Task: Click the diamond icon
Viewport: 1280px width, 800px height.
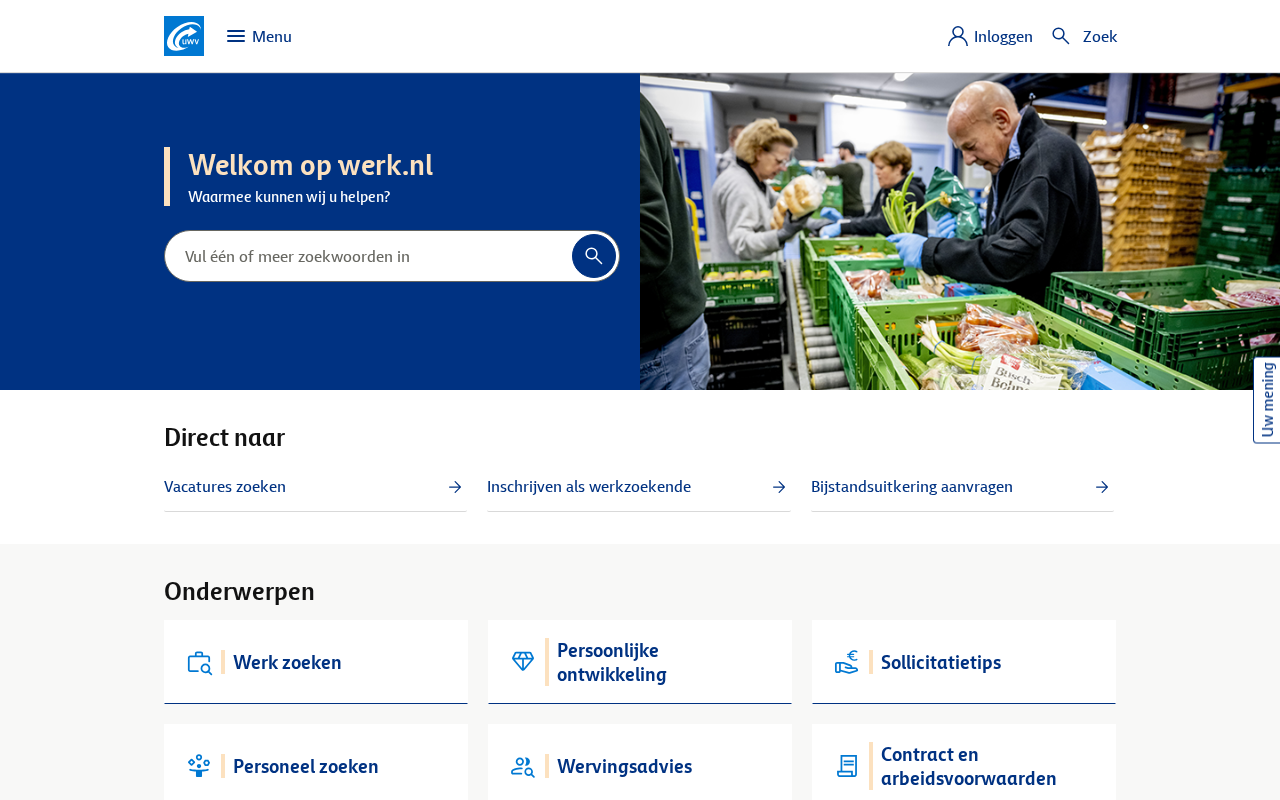Action: click(523, 662)
